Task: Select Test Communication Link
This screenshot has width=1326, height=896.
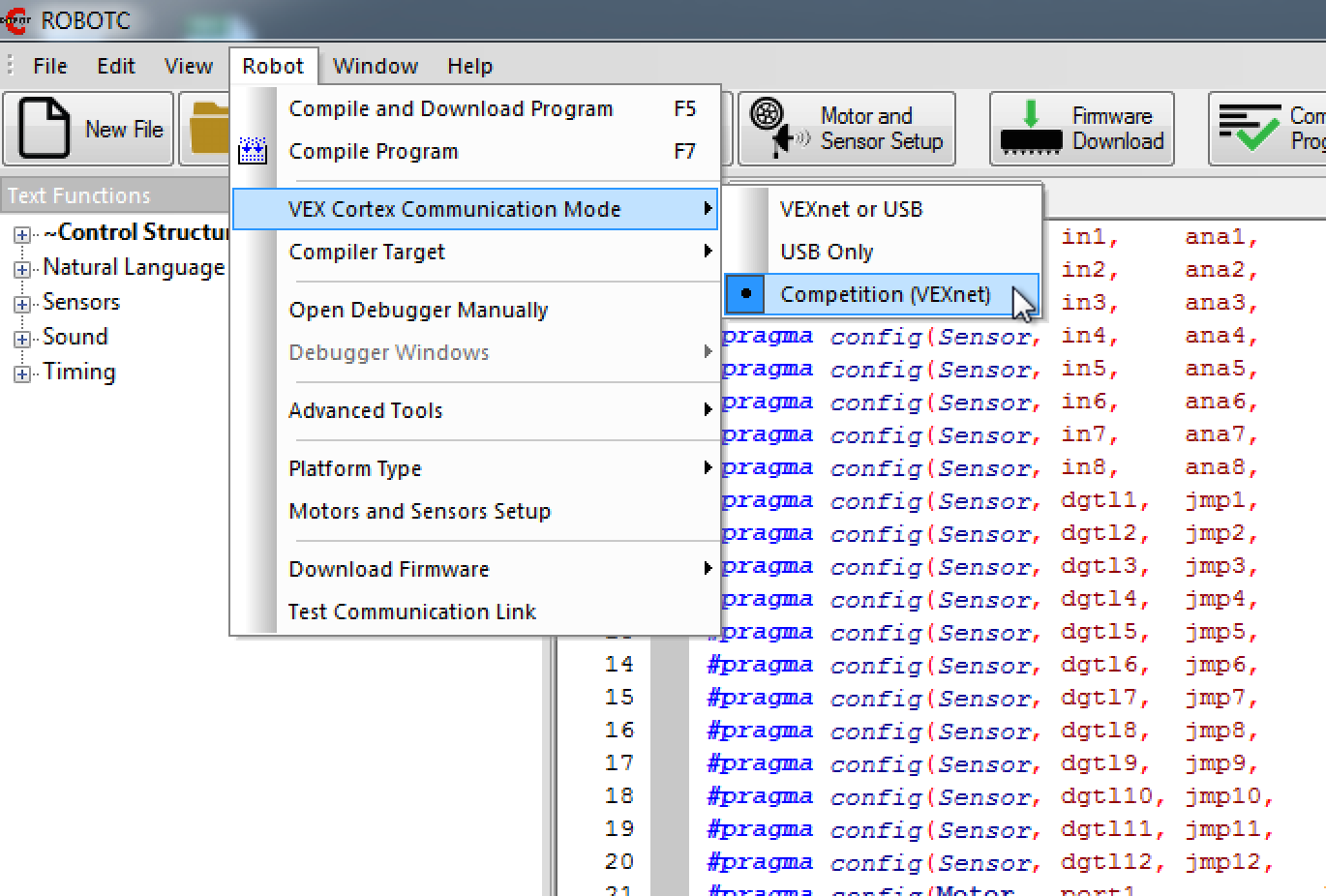Action: [x=474, y=612]
